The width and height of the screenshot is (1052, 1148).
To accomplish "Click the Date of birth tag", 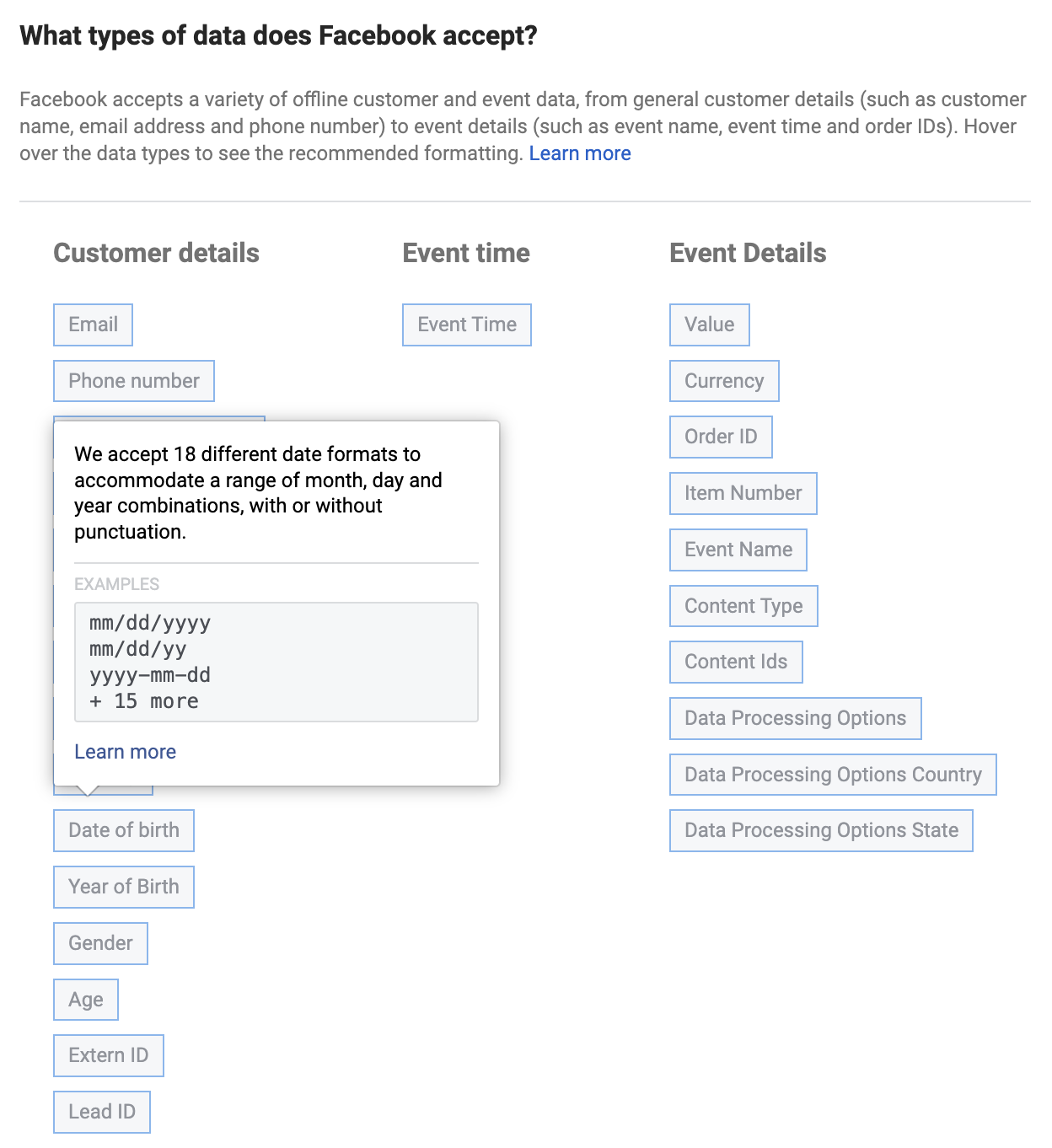I will tap(124, 830).
